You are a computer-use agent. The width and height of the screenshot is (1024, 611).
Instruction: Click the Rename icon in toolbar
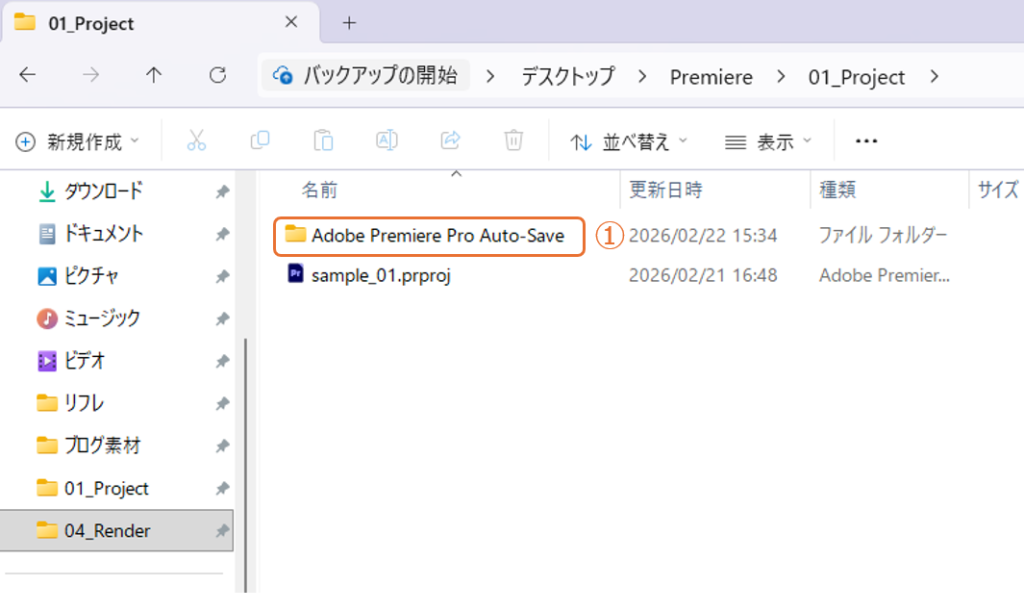[387, 141]
